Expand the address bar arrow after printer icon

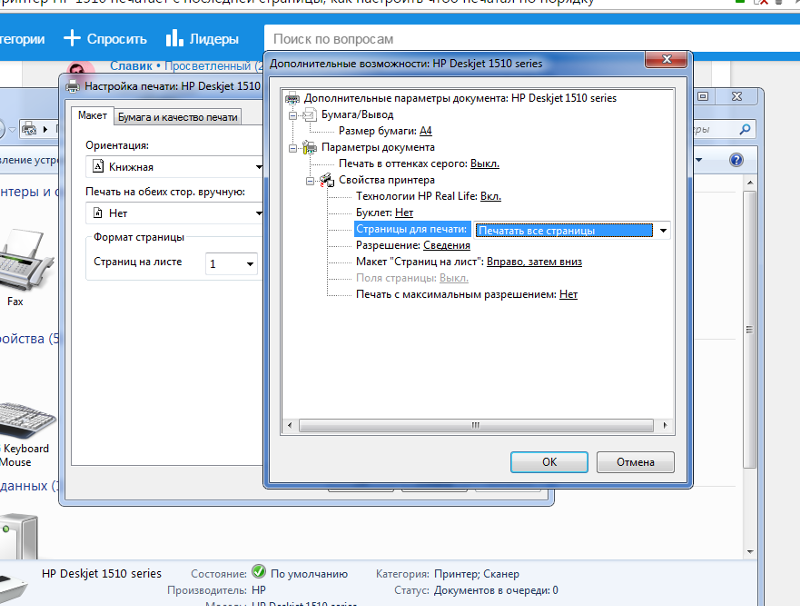click(45, 129)
